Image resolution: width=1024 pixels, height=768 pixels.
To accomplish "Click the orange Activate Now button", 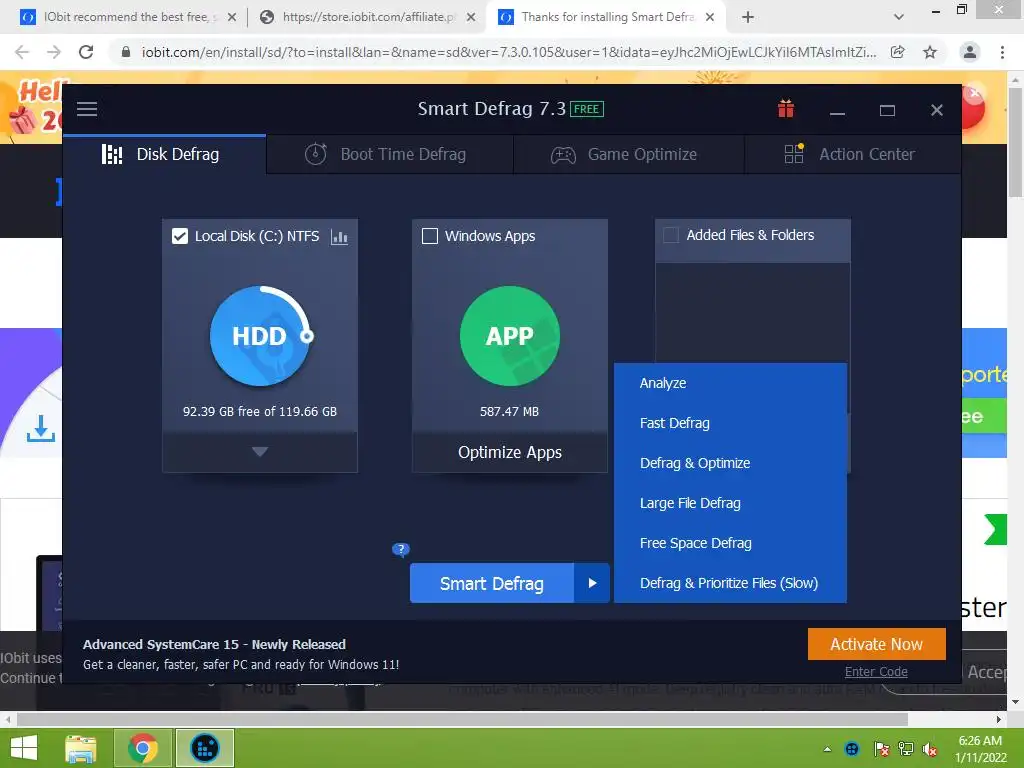I will pos(876,645).
